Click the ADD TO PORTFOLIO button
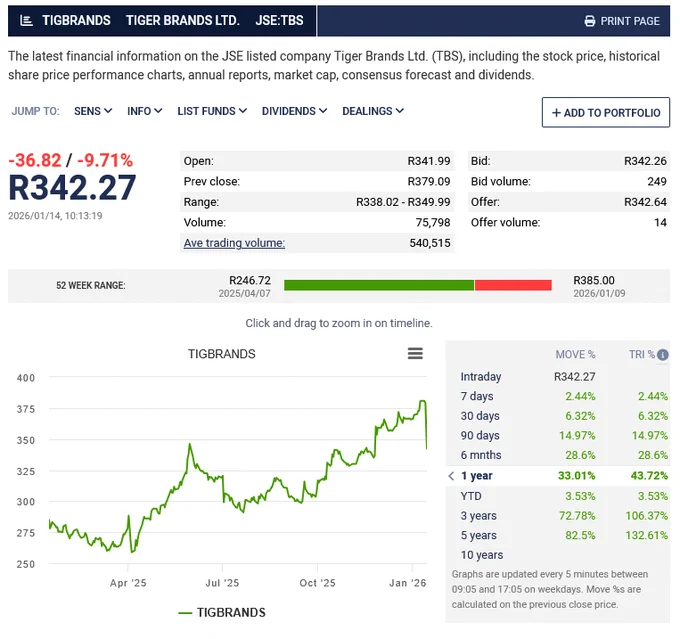The width and height of the screenshot is (680, 639). coord(605,112)
